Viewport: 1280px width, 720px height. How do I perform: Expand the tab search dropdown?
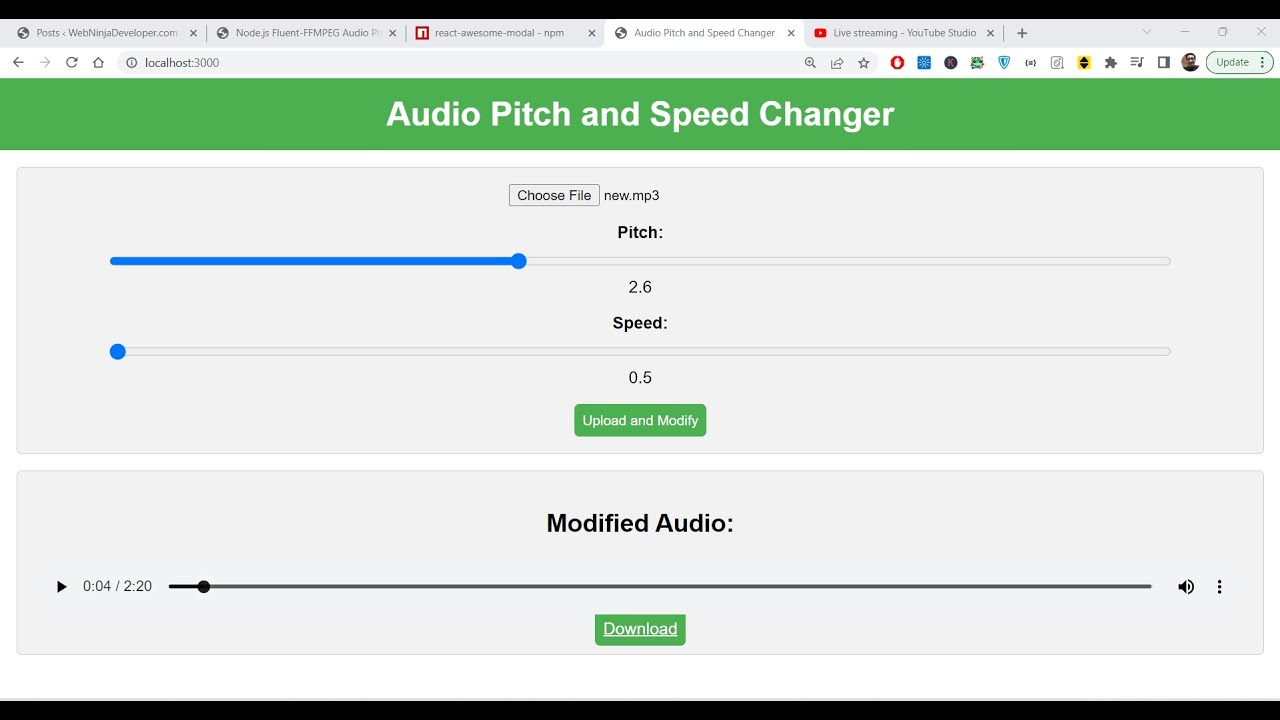coord(1147,32)
